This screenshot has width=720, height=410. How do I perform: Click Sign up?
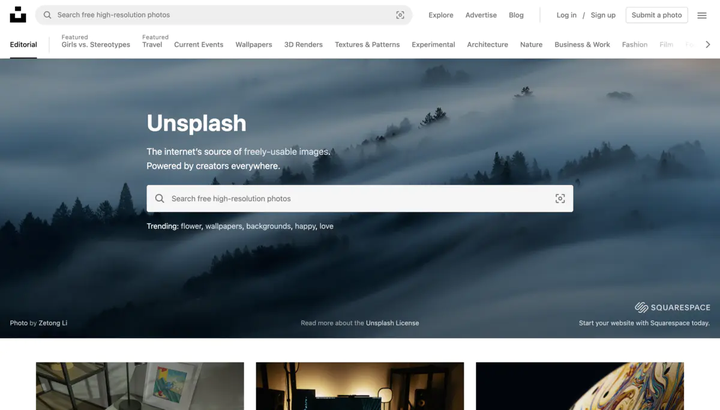click(x=603, y=15)
